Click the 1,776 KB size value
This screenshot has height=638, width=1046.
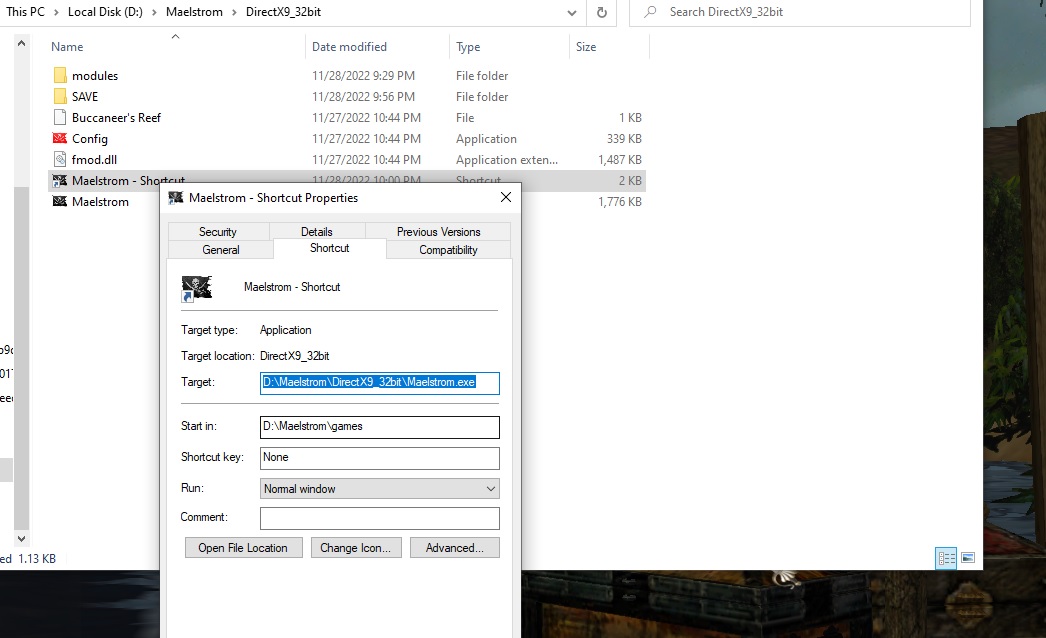point(620,201)
